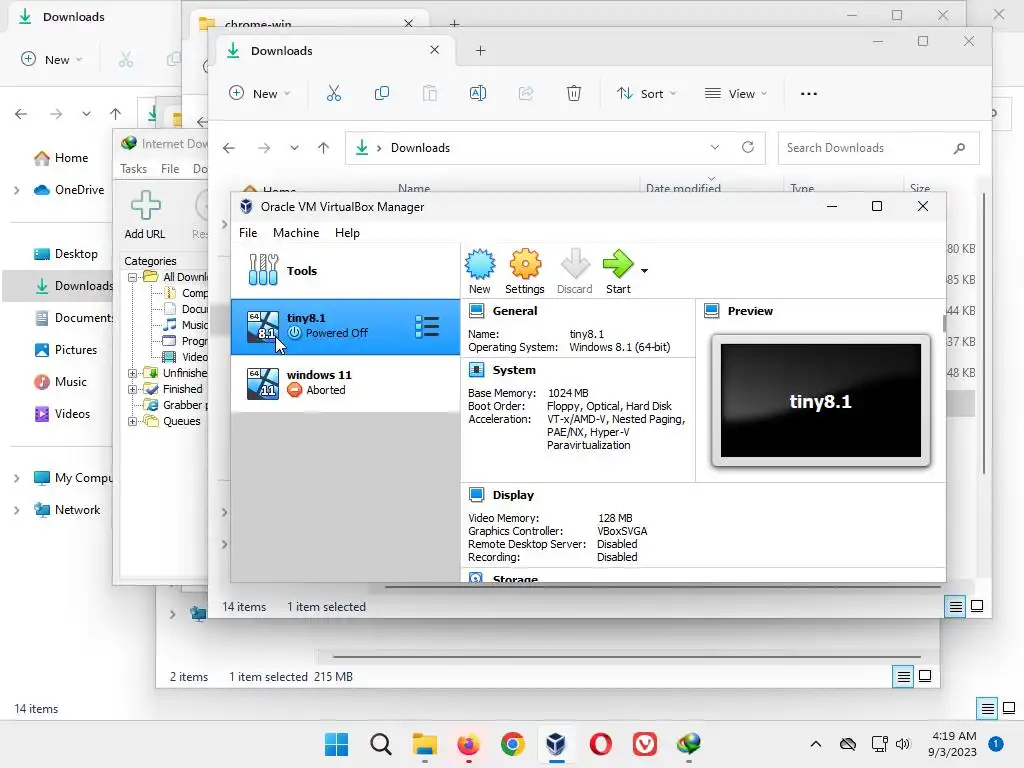Image resolution: width=1024 pixels, height=768 pixels.
Task: Close the Downloads tab in front window
Action: (x=434, y=50)
